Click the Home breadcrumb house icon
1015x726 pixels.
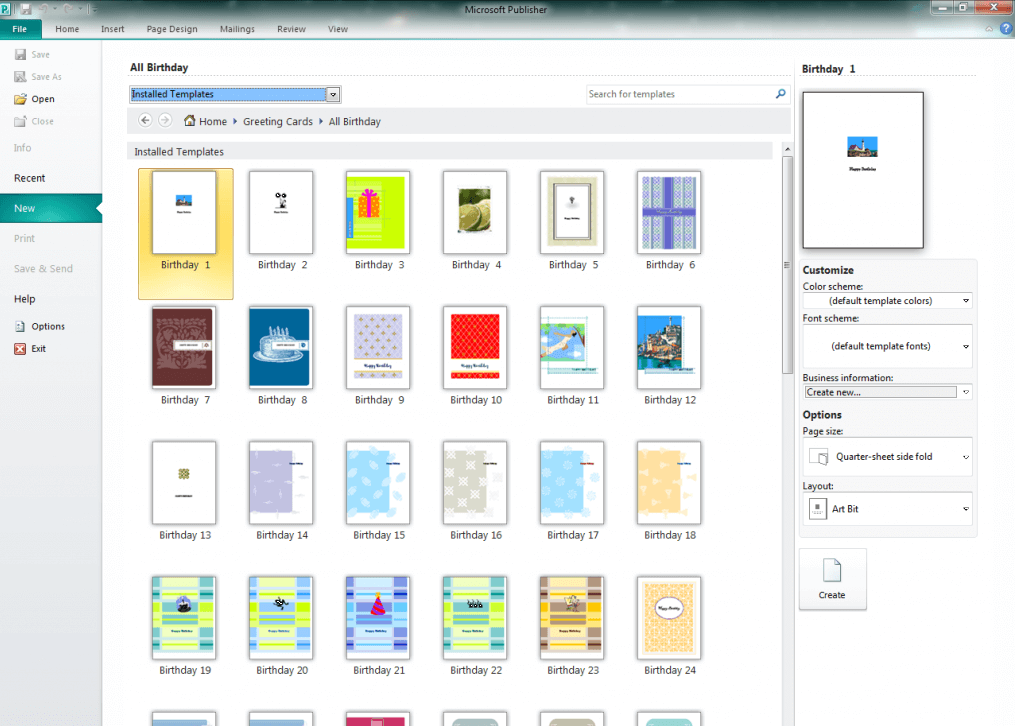click(190, 121)
